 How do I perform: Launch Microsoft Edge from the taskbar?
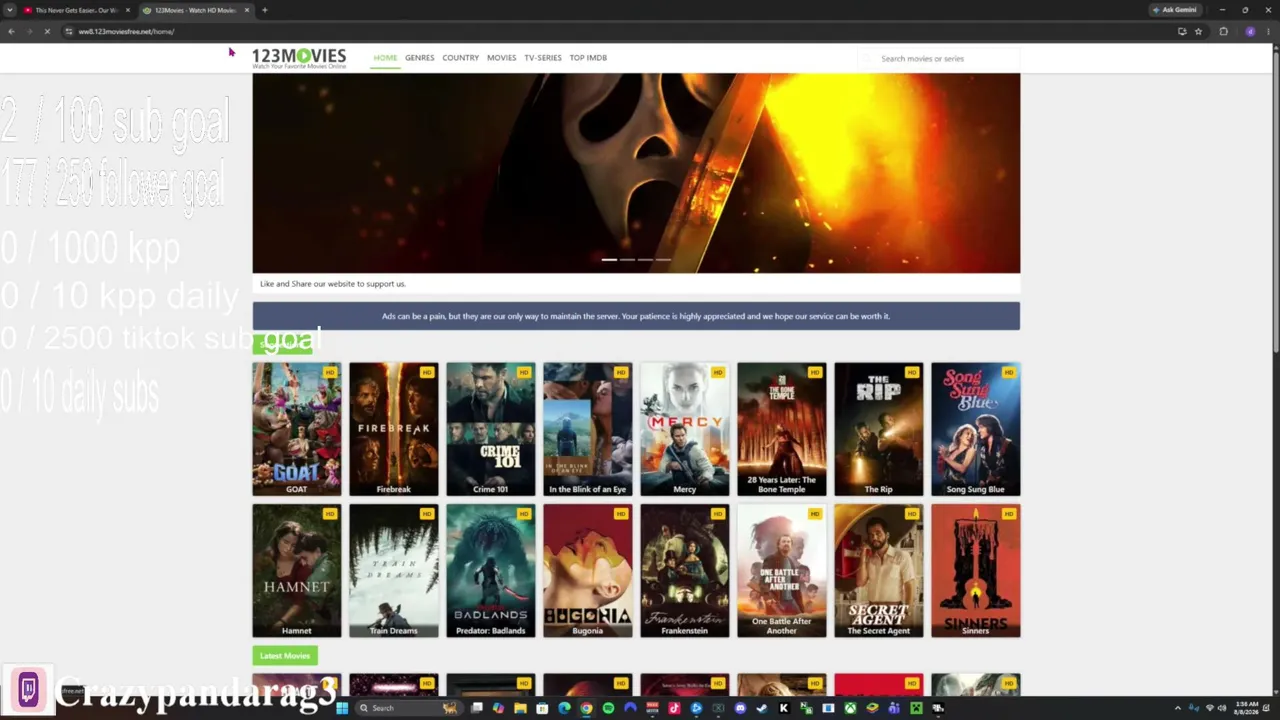click(x=564, y=708)
